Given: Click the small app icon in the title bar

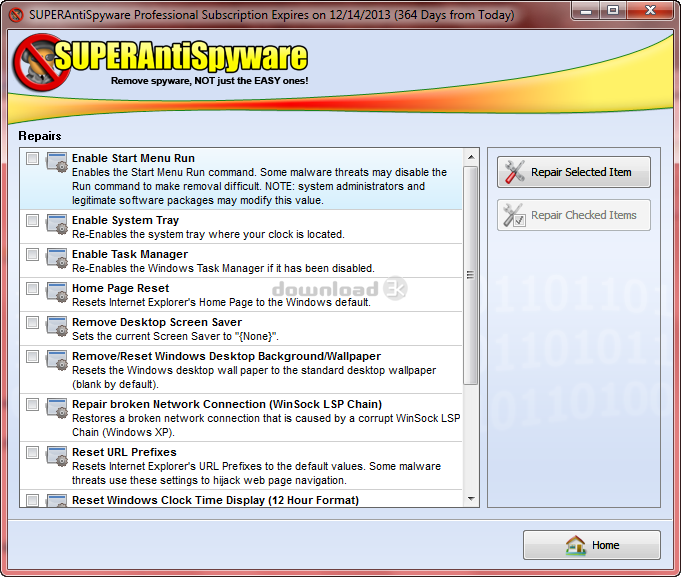Looking at the screenshot, I should 15,15.
